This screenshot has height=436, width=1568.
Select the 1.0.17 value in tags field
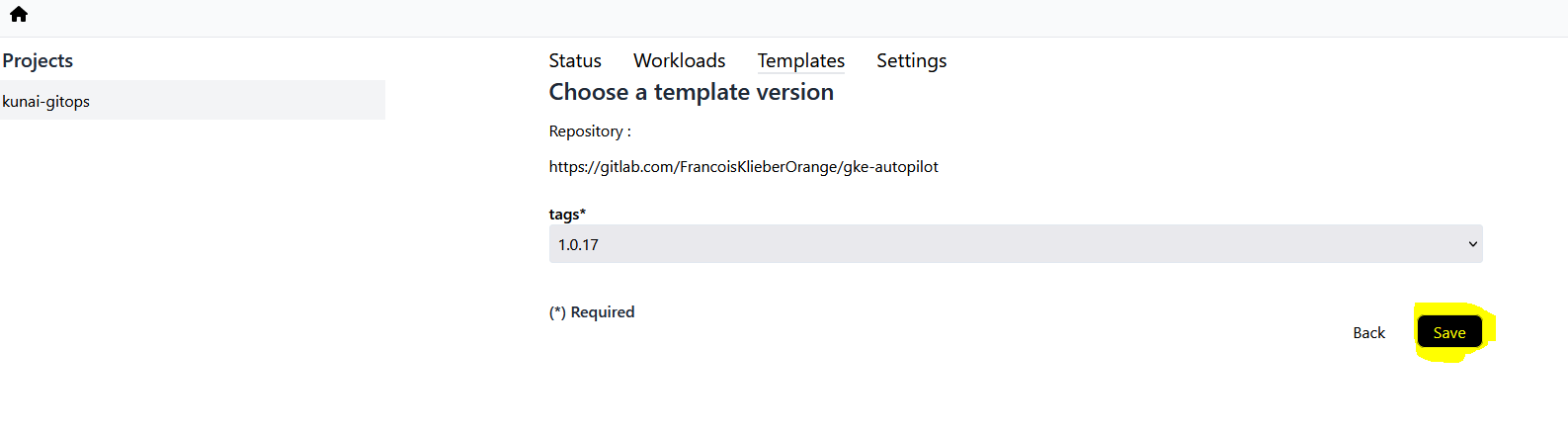click(578, 244)
